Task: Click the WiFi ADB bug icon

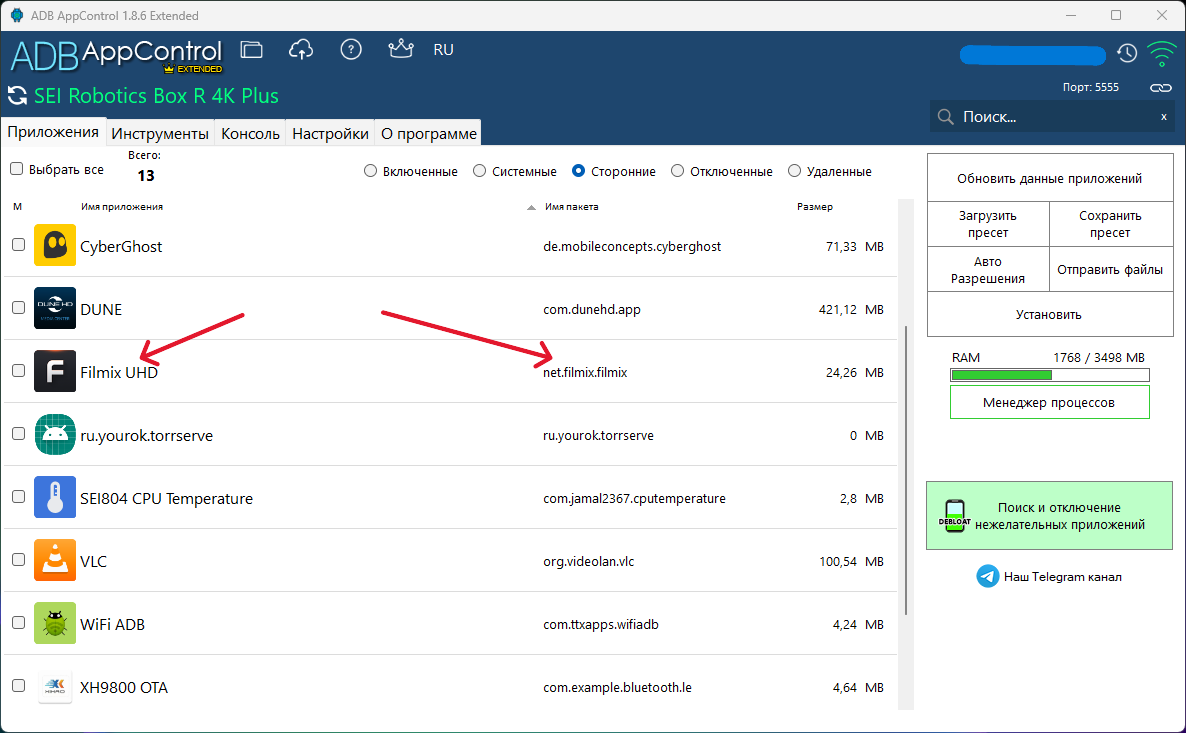Action: click(x=55, y=623)
